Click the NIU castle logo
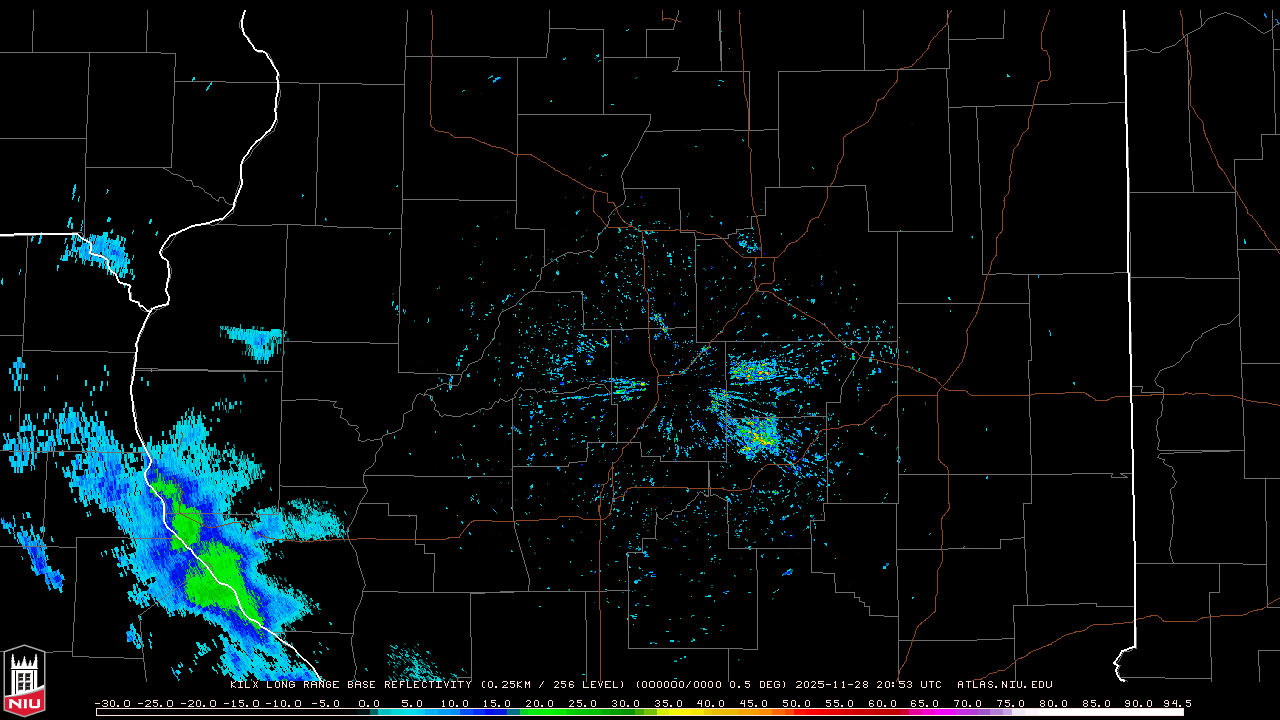Viewport: 1280px width, 720px height. (x=24, y=682)
